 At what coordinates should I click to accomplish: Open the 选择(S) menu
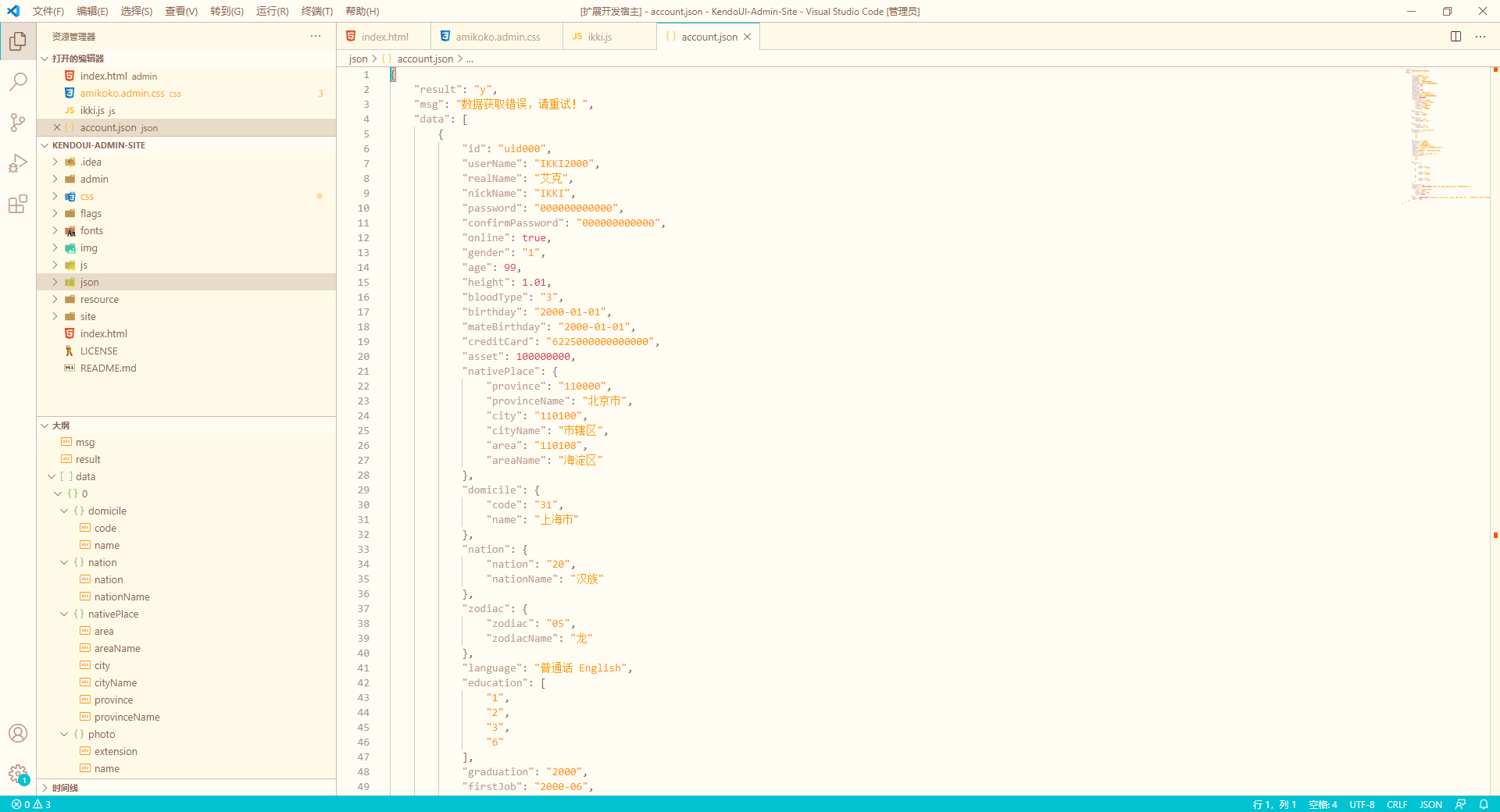pos(137,11)
